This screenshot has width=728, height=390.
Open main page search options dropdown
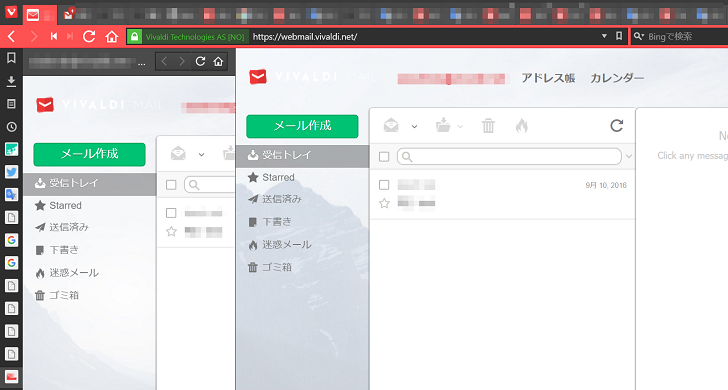point(629,156)
